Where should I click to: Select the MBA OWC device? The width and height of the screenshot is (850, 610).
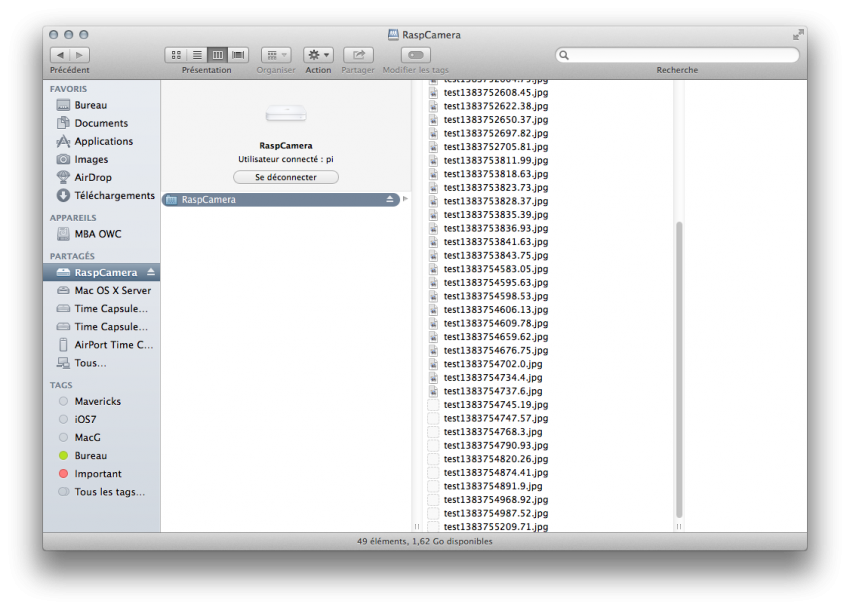pyautogui.click(x=101, y=234)
